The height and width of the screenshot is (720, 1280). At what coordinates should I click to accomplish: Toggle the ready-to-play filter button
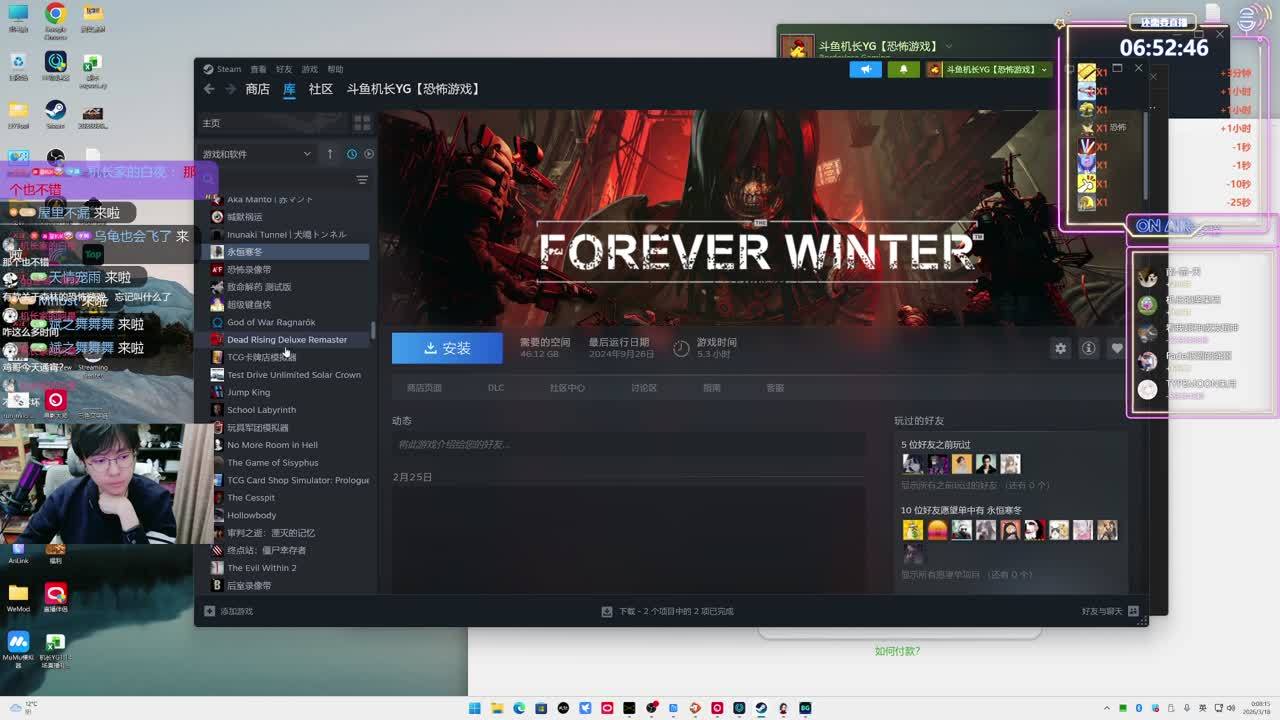point(369,154)
